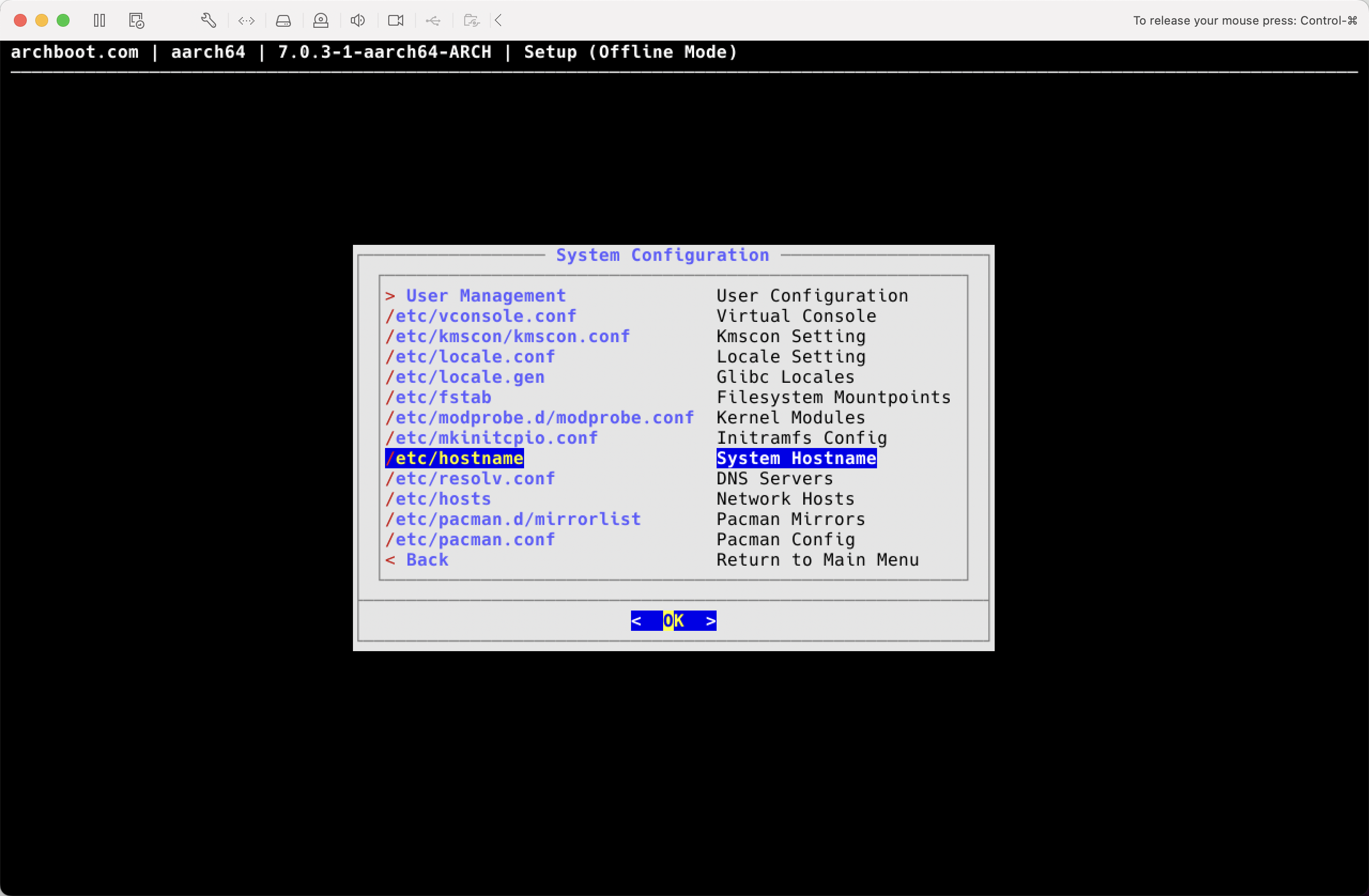Click the sound speaker icon
The height and width of the screenshot is (896, 1369).
358,21
